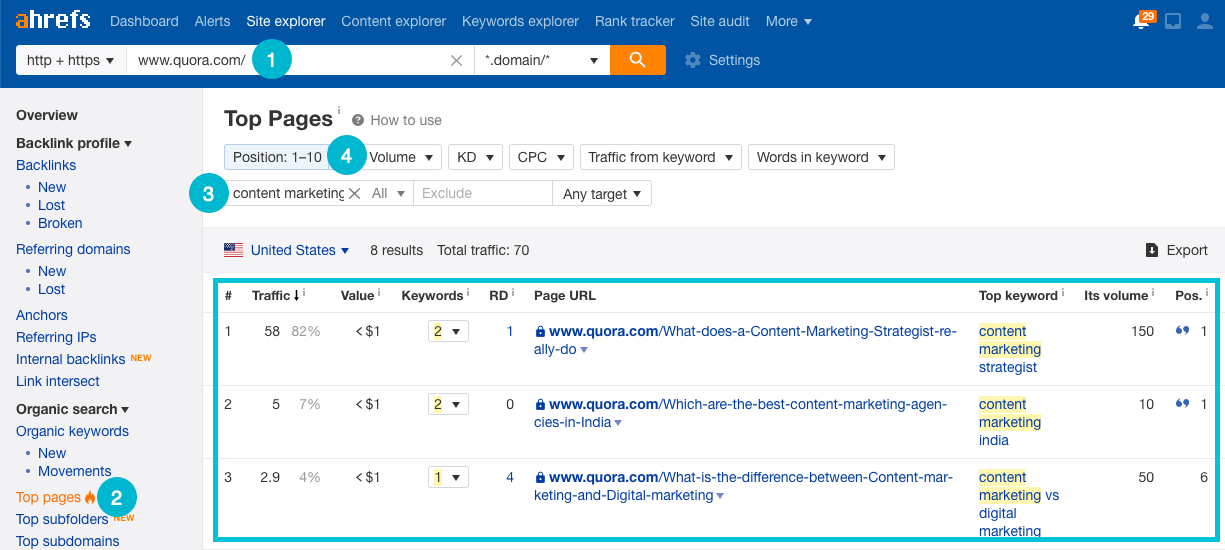Clear the URL input with X icon
This screenshot has width=1225, height=550.
coord(456,60)
